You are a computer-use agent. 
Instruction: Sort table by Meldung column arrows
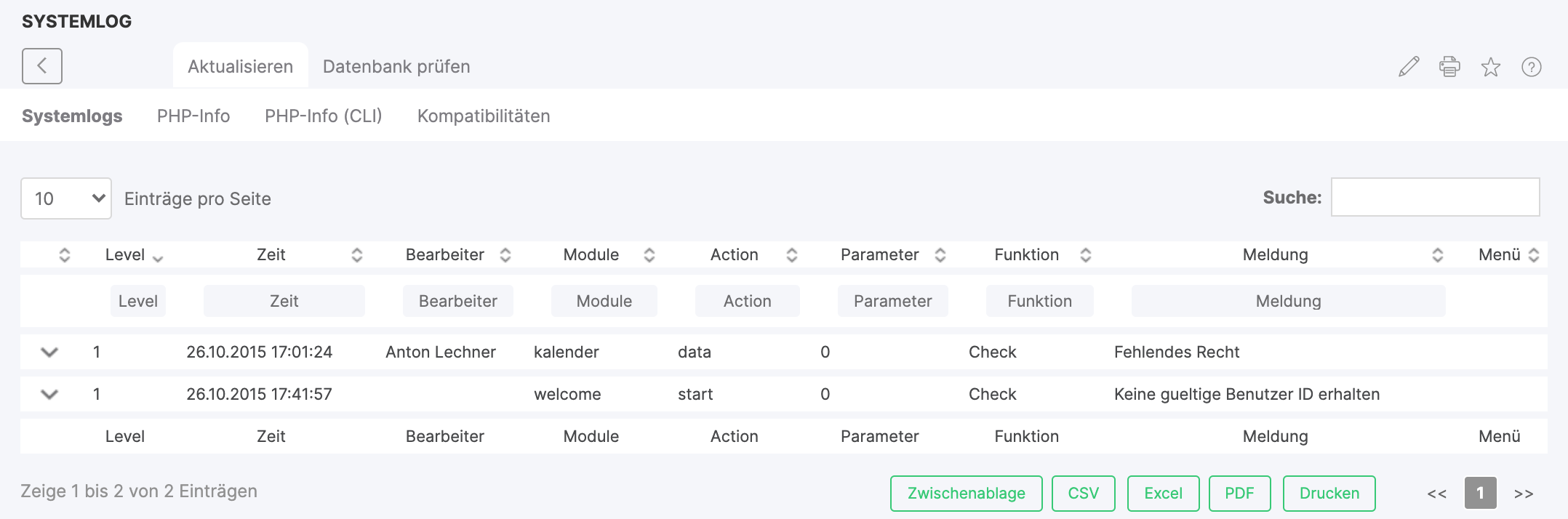[1437, 255]
